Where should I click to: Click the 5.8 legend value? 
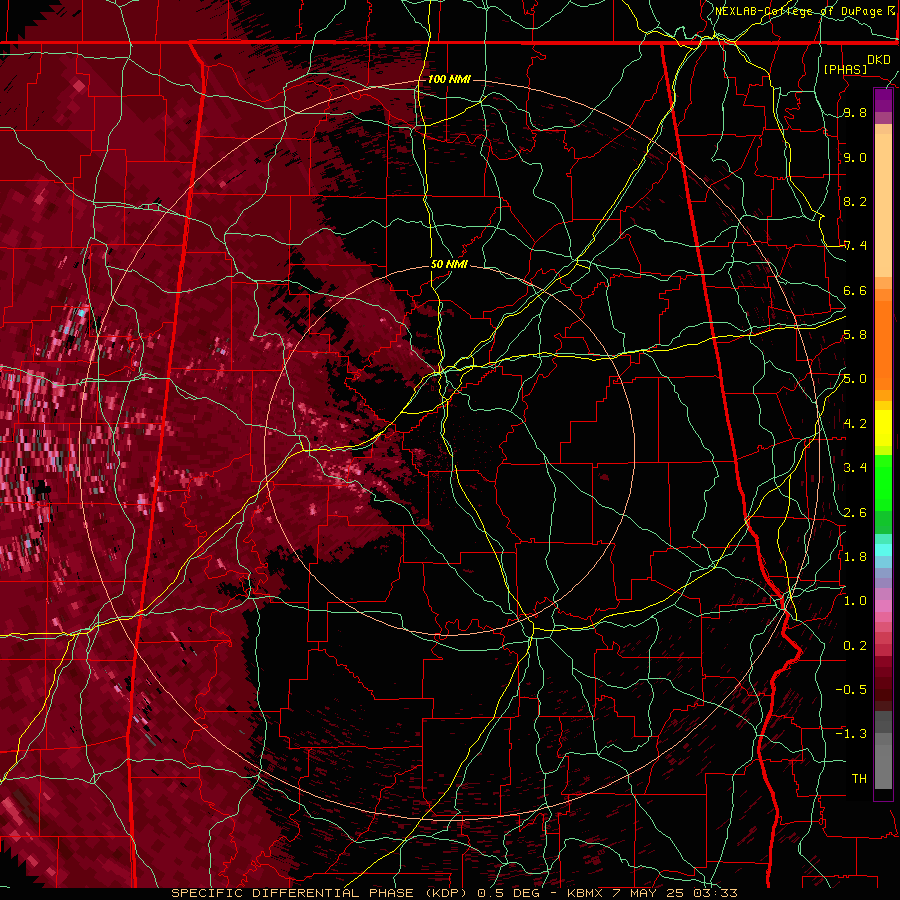click(x=855, y=335)
